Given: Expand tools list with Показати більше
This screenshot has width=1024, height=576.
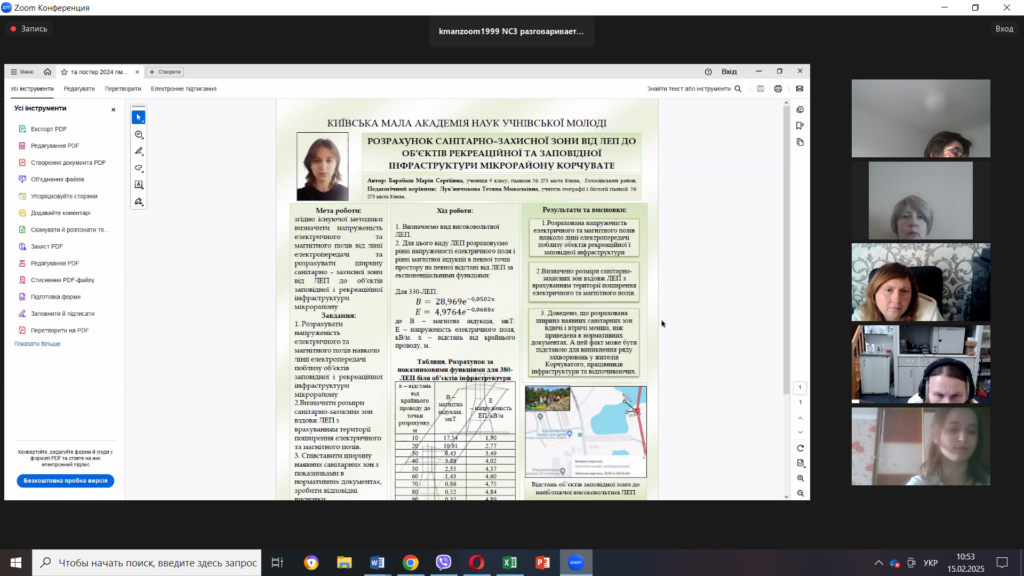Looking at the screenshot, I should click(37, 344).
